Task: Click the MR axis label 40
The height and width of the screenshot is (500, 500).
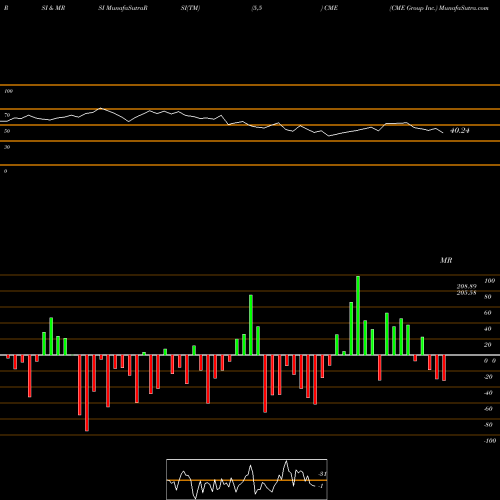Action: [488, 329]
